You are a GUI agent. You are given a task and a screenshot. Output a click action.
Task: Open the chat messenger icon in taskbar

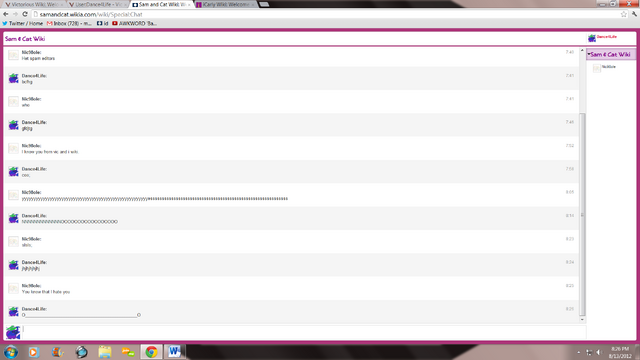[x=128, y=352]
